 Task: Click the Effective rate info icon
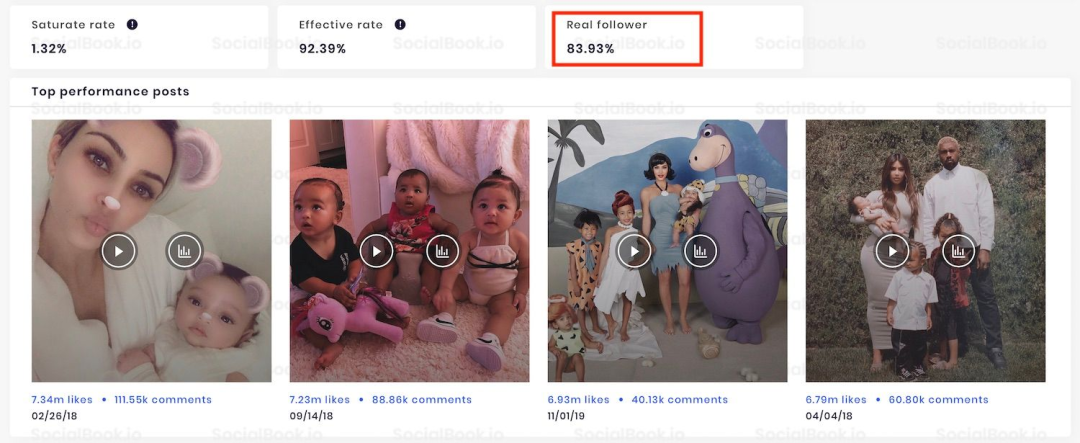(x=400, y=24)
